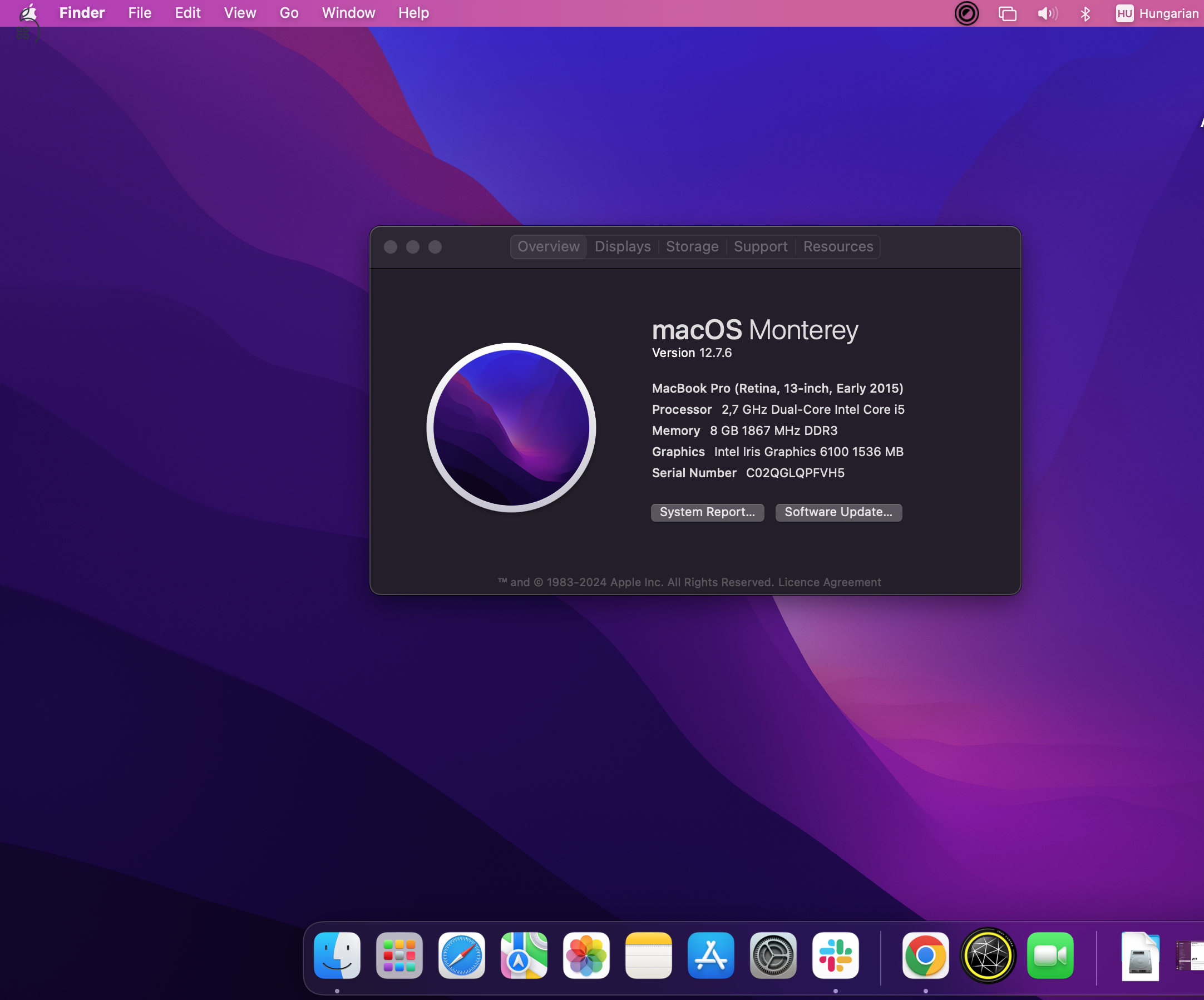The image size is (1204, 1000).
Task: Open the File menu
Action: (x=140, y=13)
